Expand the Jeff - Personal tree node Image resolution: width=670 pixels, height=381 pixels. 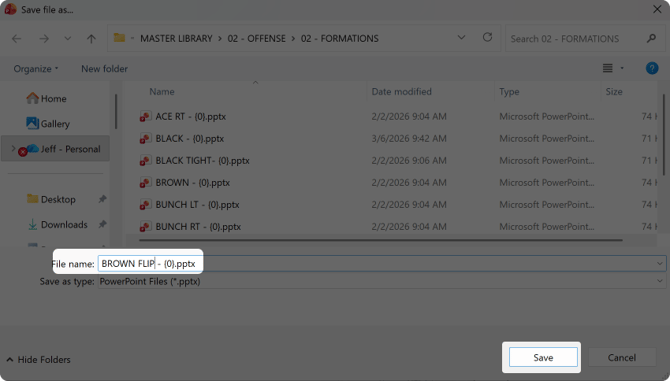13,149
